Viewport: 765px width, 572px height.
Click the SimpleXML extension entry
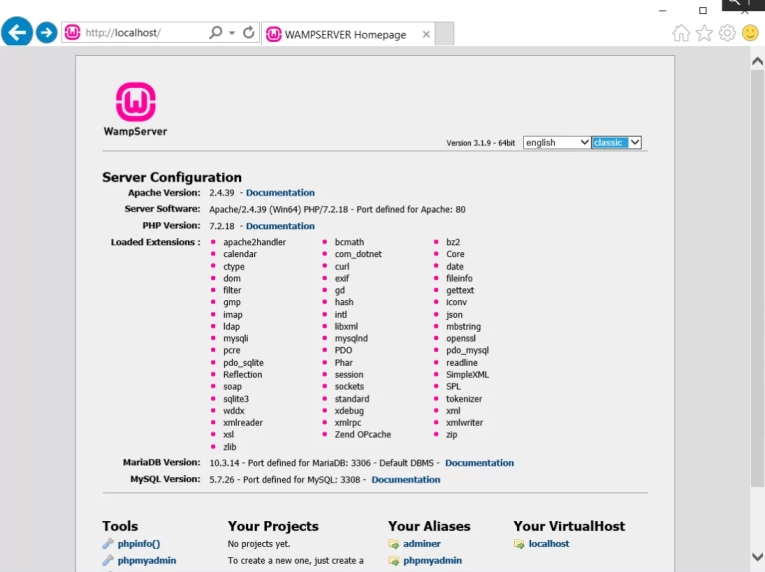tap(467, 374)
